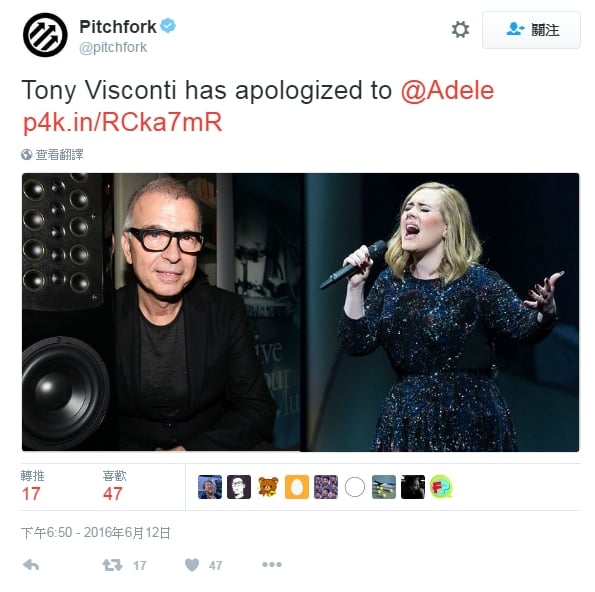
Task: Click the Rilakkuma bear avatar
Action: (x=268, y=487)
